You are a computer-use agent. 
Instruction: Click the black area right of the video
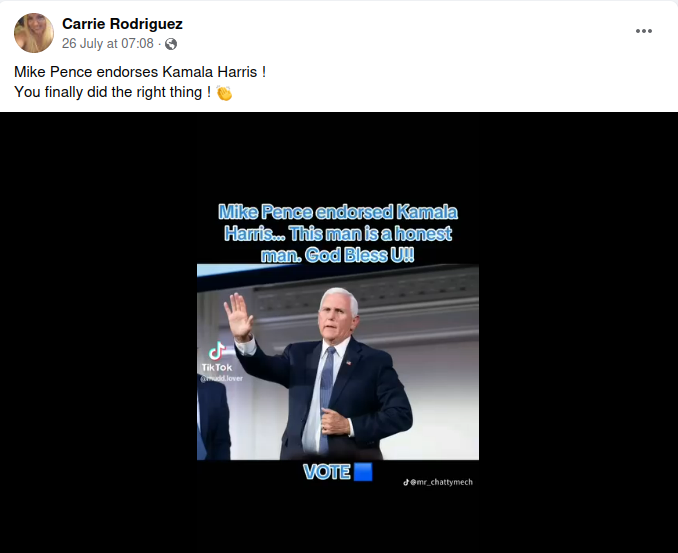(578, 332)
